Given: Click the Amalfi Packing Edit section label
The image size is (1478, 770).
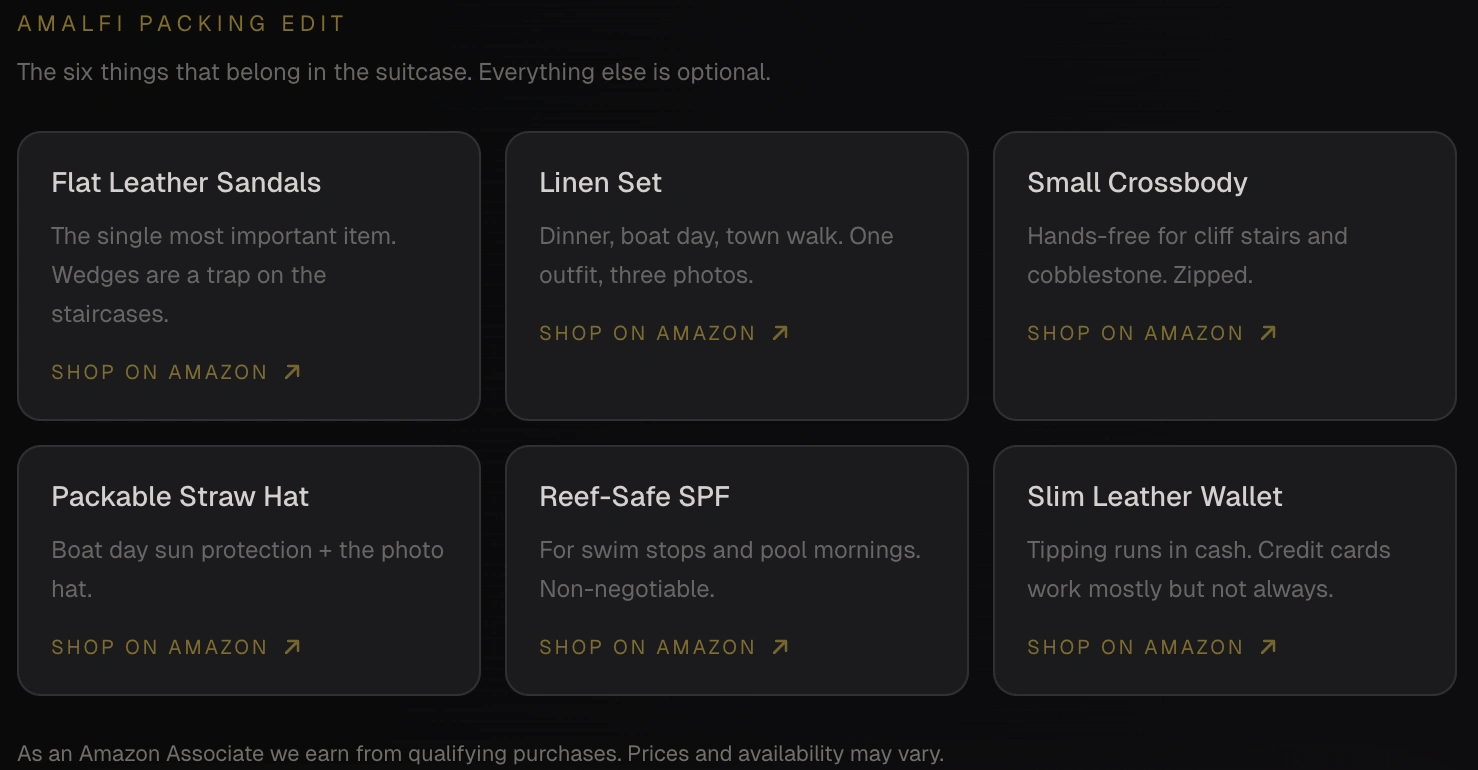Looking at the screenshot, I should tap(181, 24).
